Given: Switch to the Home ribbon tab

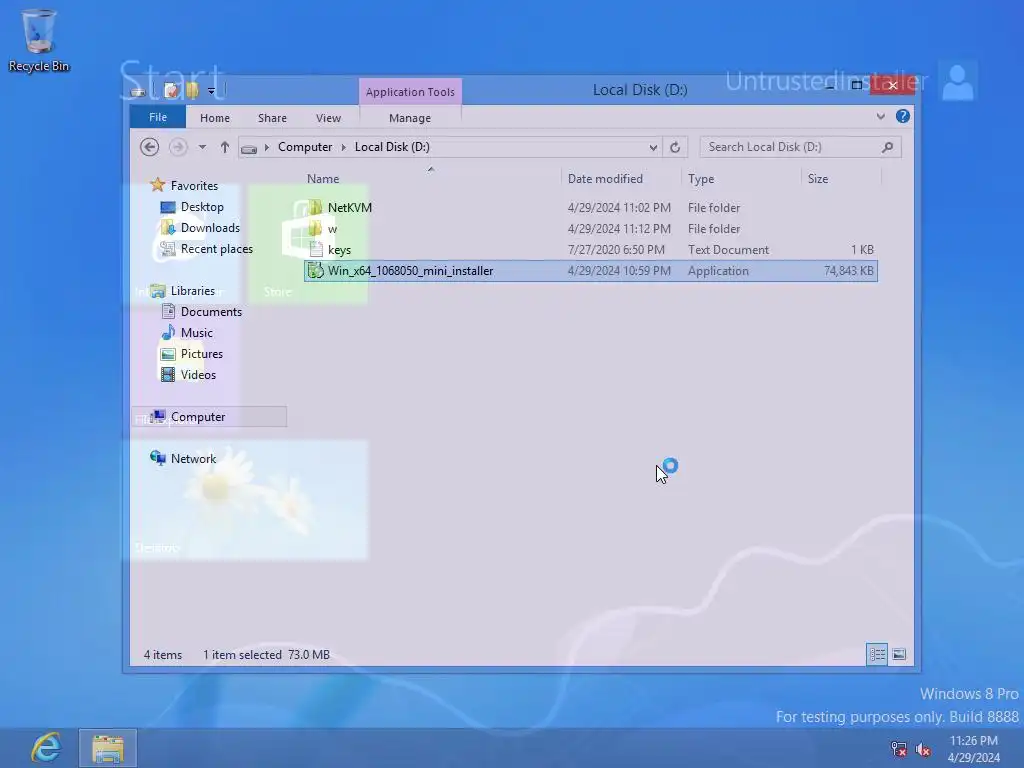Looking at the screenshot, I should pos(215,118).
